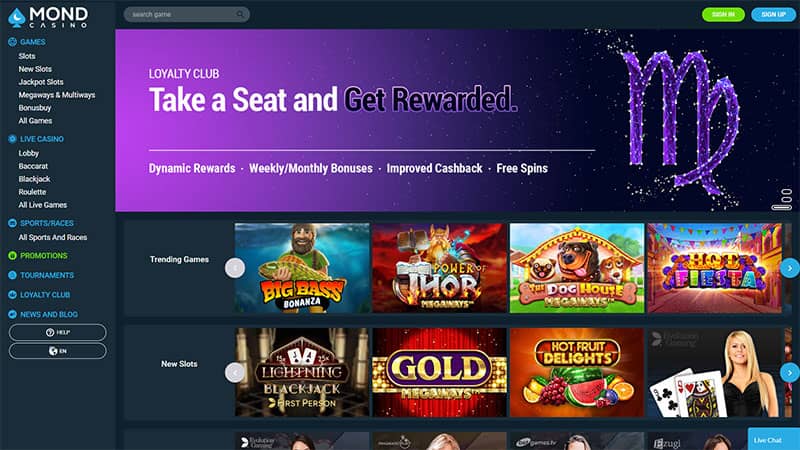Click the Tournaments sidebar icon

(x=12, y=275)
